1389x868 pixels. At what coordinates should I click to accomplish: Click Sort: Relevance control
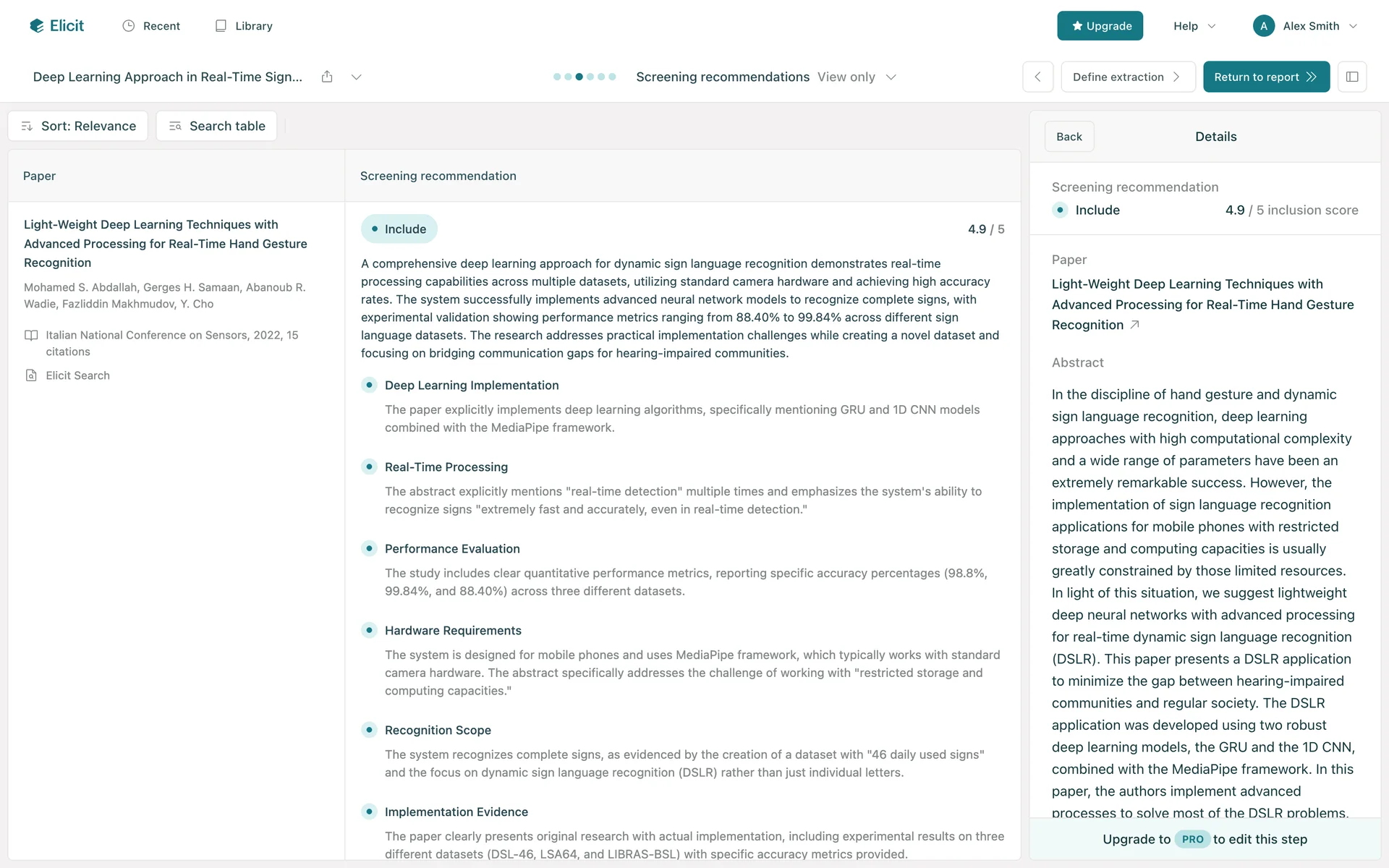(x=78, y=126)
